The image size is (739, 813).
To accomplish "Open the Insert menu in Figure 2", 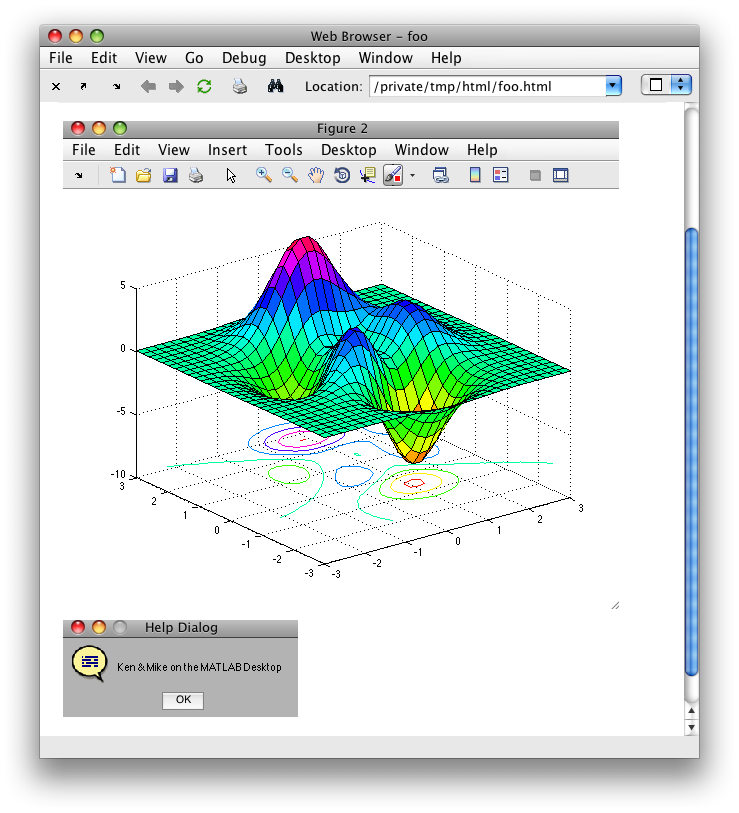I will (227, 150).
